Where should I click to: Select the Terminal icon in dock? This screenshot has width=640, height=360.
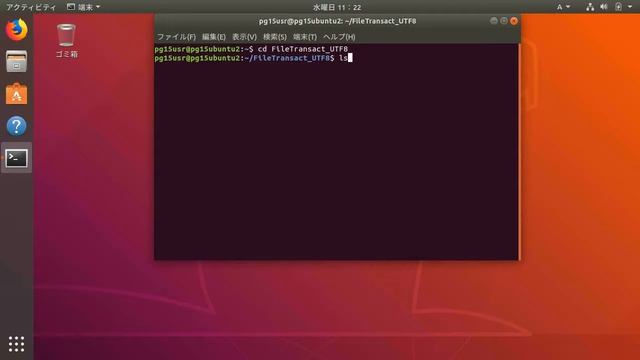pyautogui.click(x=16, y=158)
